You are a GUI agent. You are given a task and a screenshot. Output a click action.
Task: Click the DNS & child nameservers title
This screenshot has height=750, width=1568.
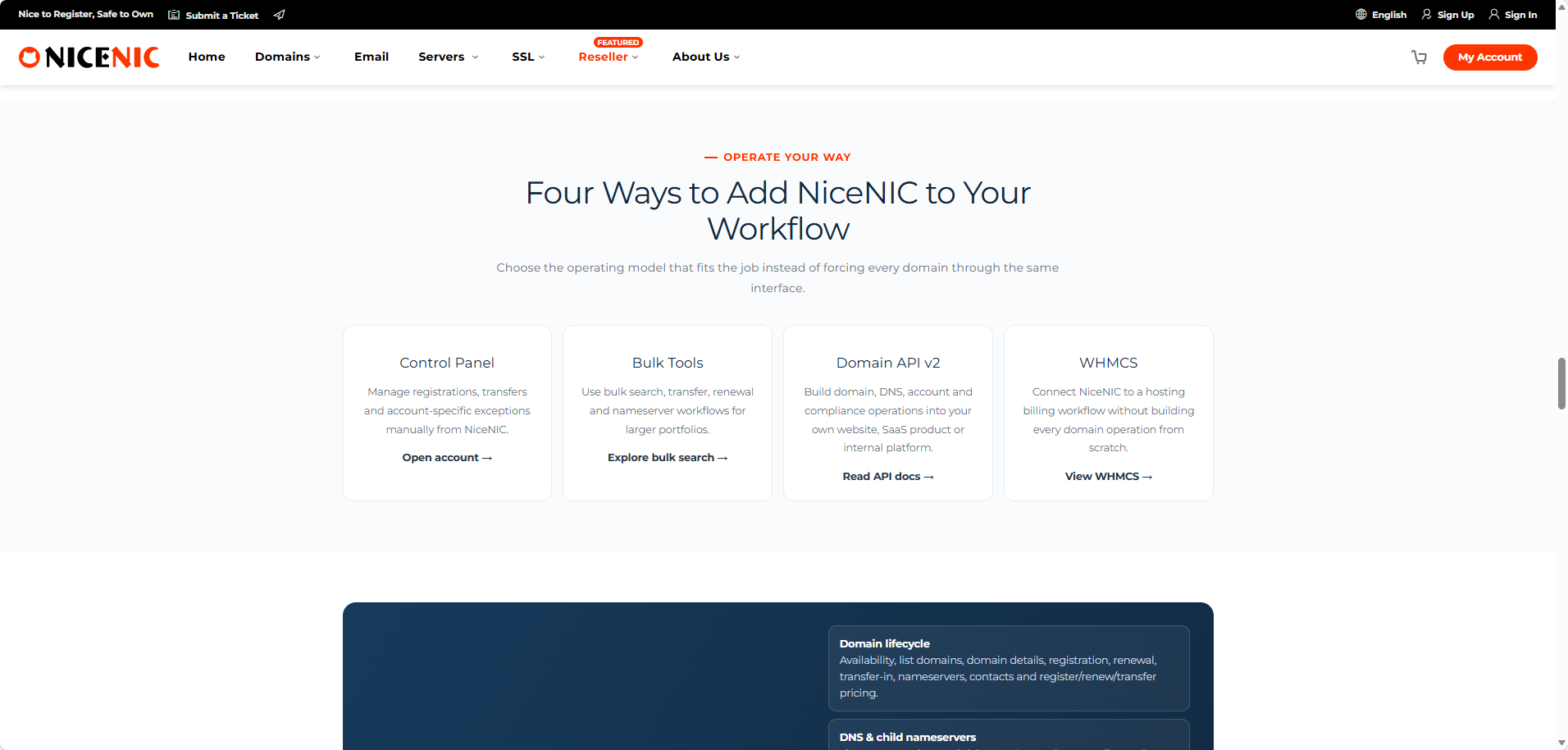point(908,737)
